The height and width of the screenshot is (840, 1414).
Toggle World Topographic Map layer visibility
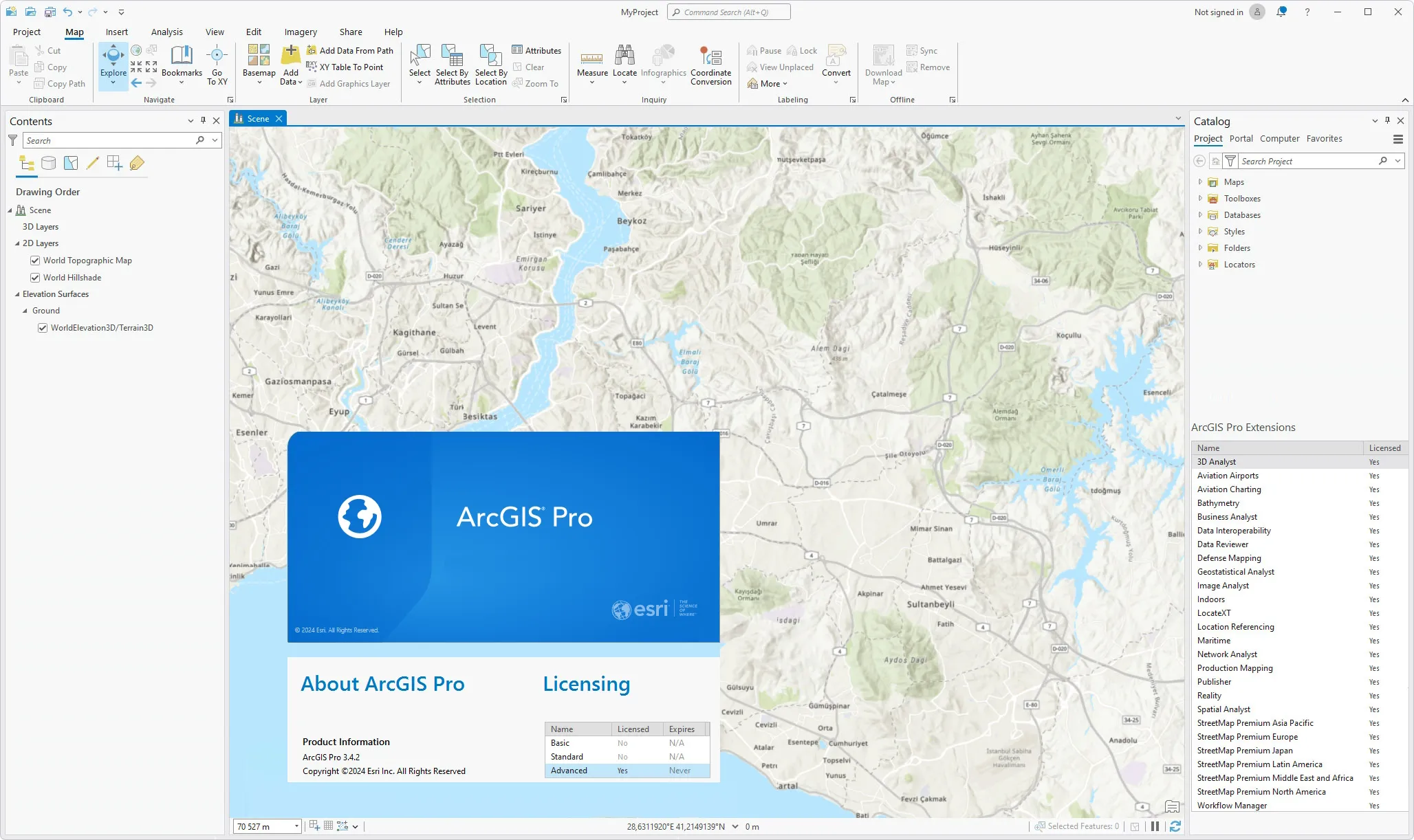pyautogui.click(x=35, y=261)
